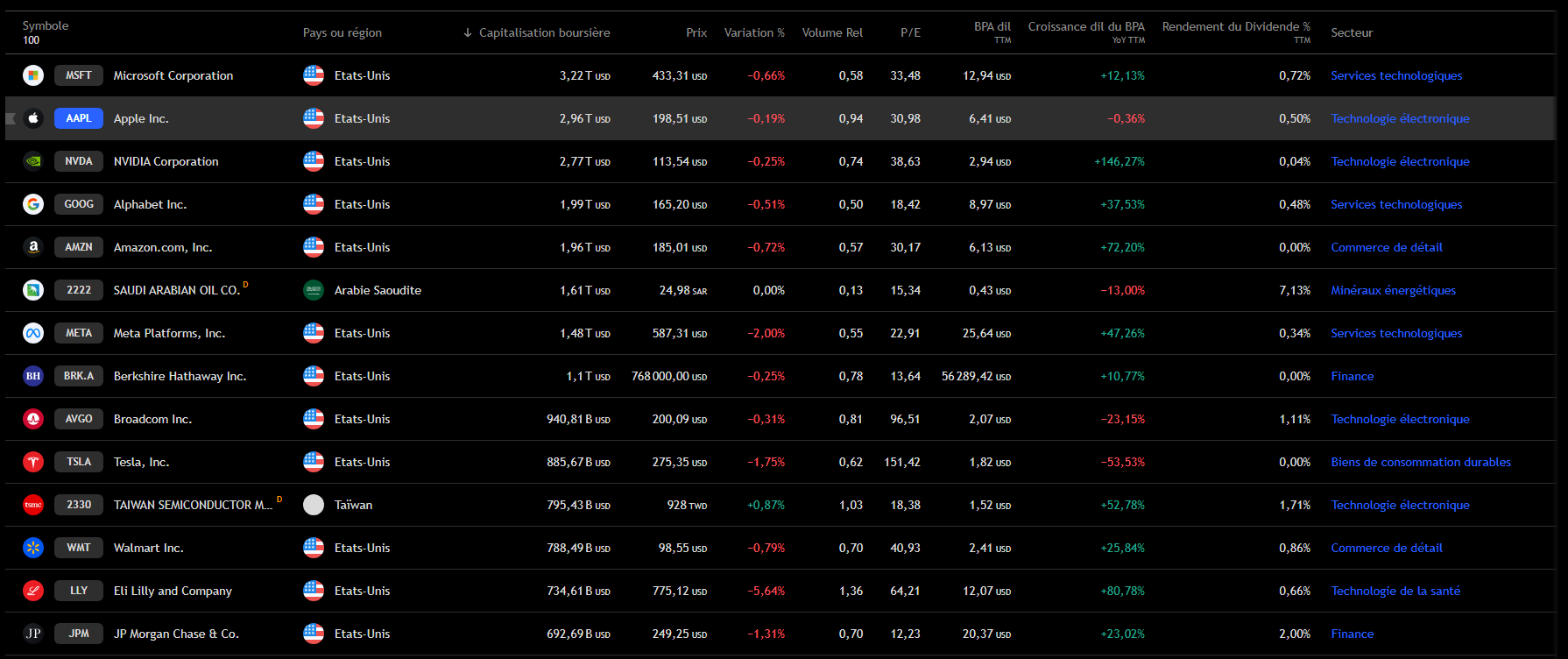Open Finance link in JP Morgan row
The image size is (1568, 659).
click(1353, 634)
